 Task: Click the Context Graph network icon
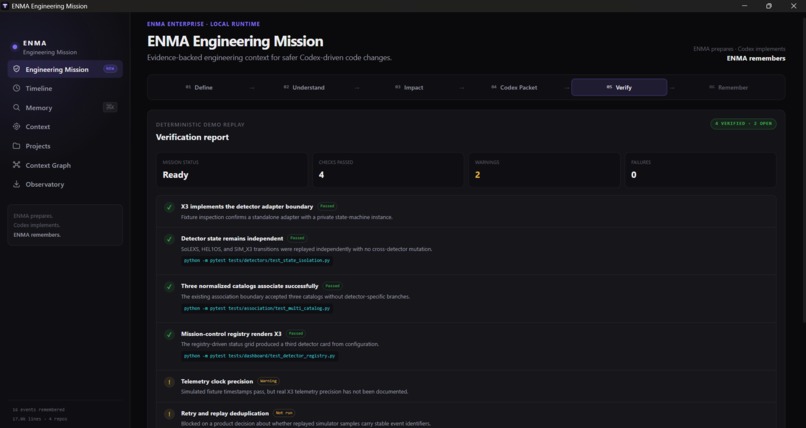[16, 165]
